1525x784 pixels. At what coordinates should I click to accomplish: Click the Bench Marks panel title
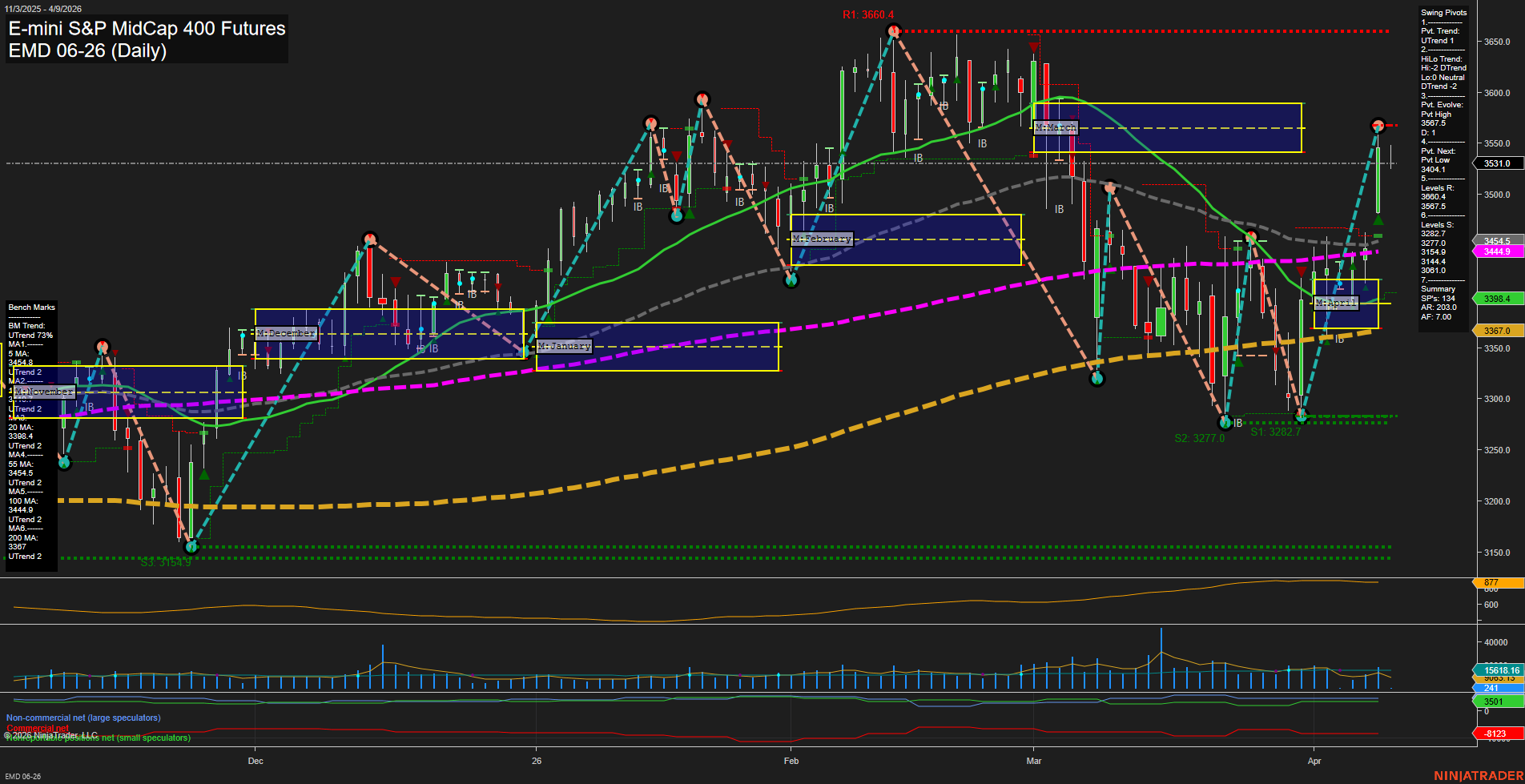30,307
